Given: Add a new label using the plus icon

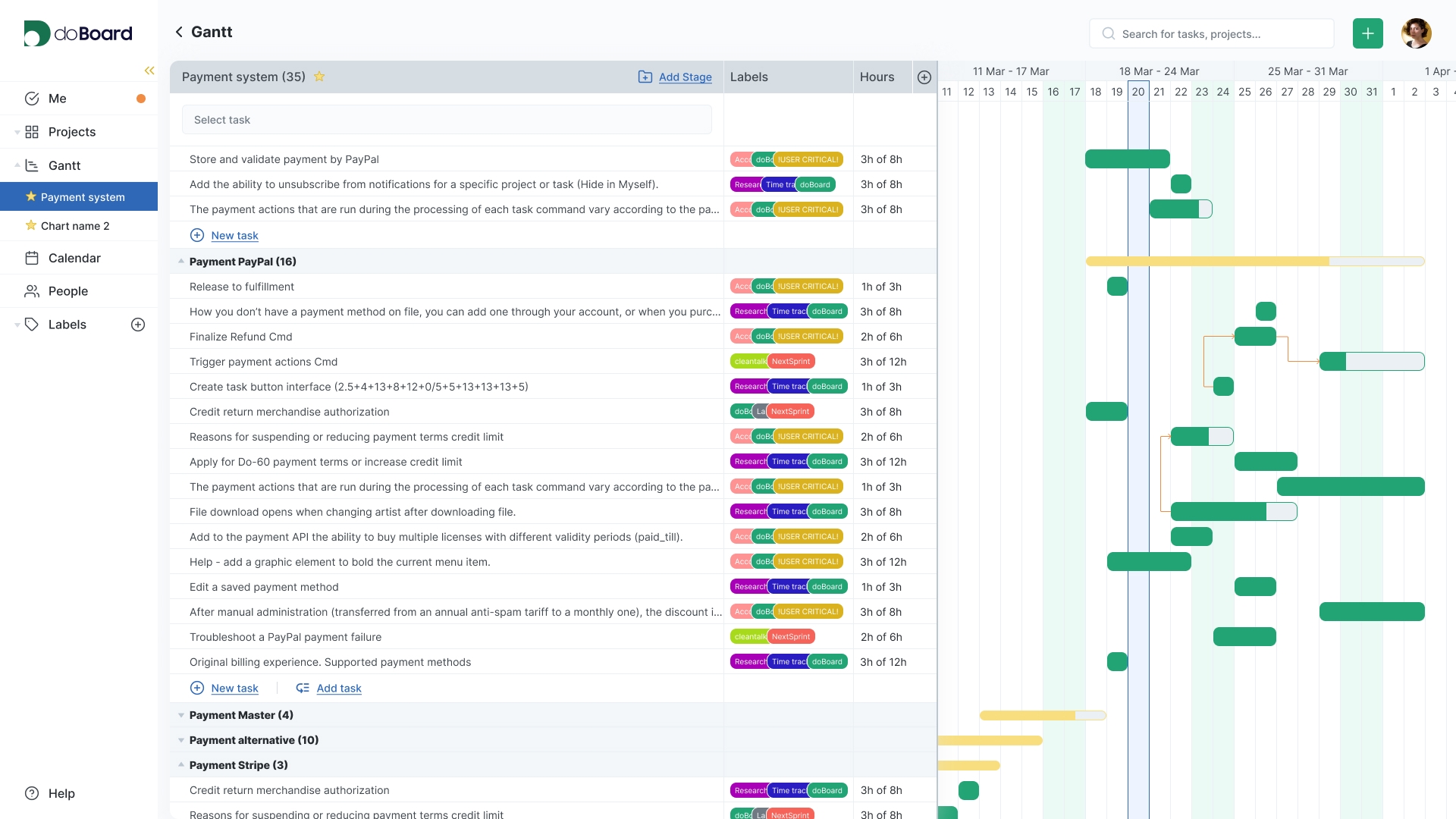Looking at the screenshot, I should click(x=138, y=325).
